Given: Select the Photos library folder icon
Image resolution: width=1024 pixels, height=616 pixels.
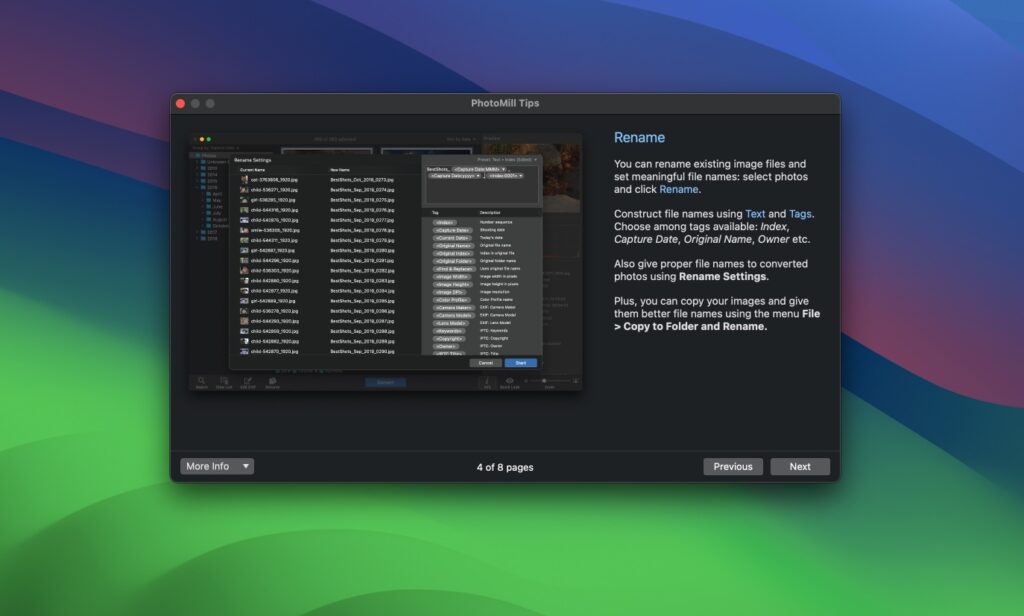Looking at the screenshot, I should click(x=198, y=155).
